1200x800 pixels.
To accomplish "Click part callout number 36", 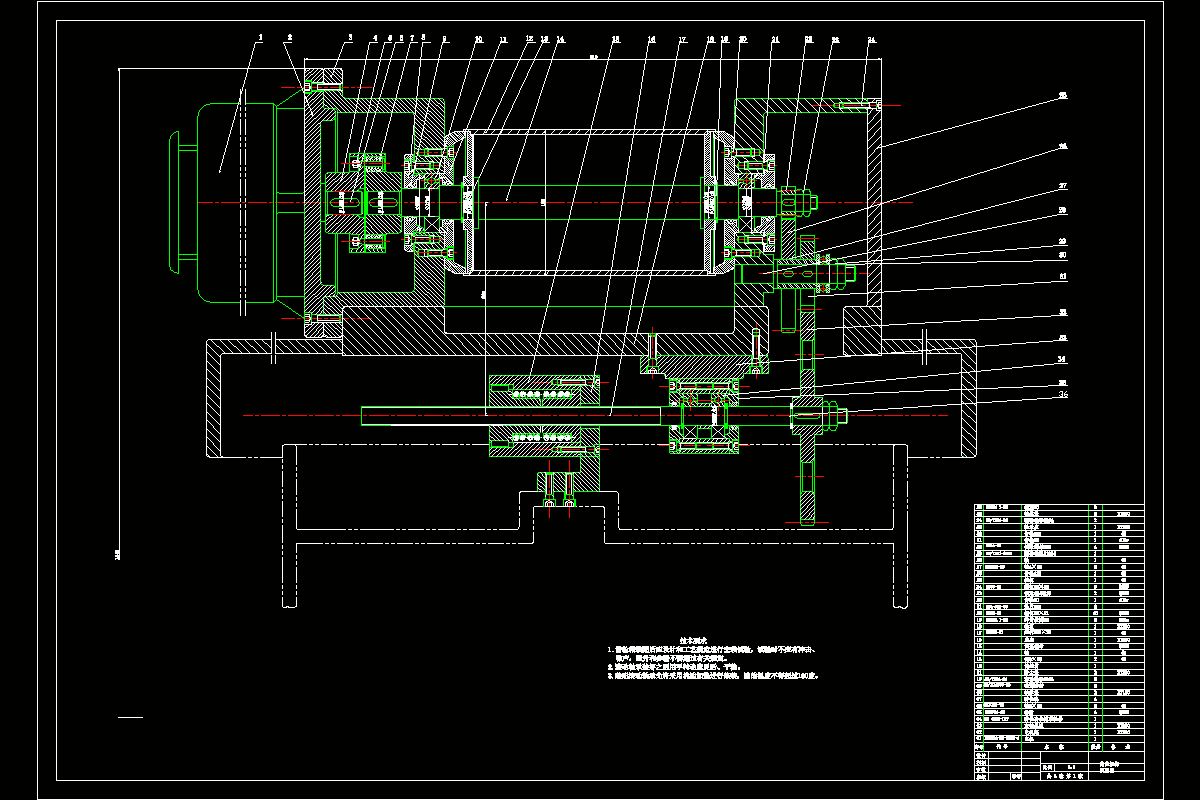I will tap(1063, 395).
